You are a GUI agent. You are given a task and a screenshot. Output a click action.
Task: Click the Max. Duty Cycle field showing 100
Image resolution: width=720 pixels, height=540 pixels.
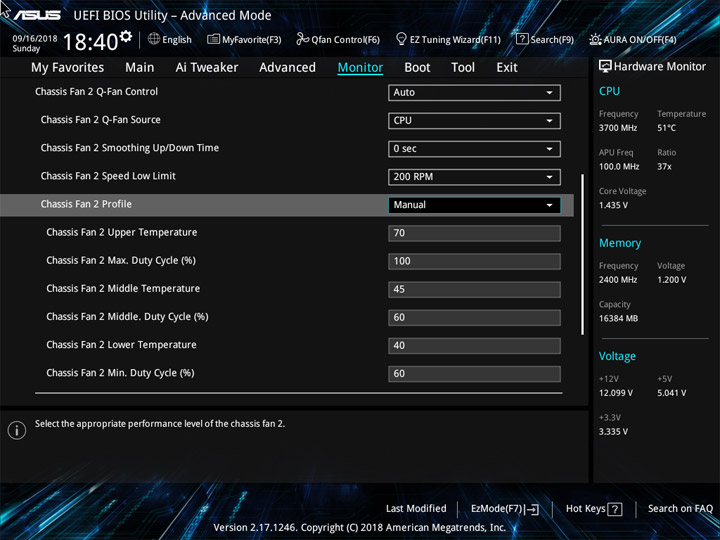tap(474, 261)
